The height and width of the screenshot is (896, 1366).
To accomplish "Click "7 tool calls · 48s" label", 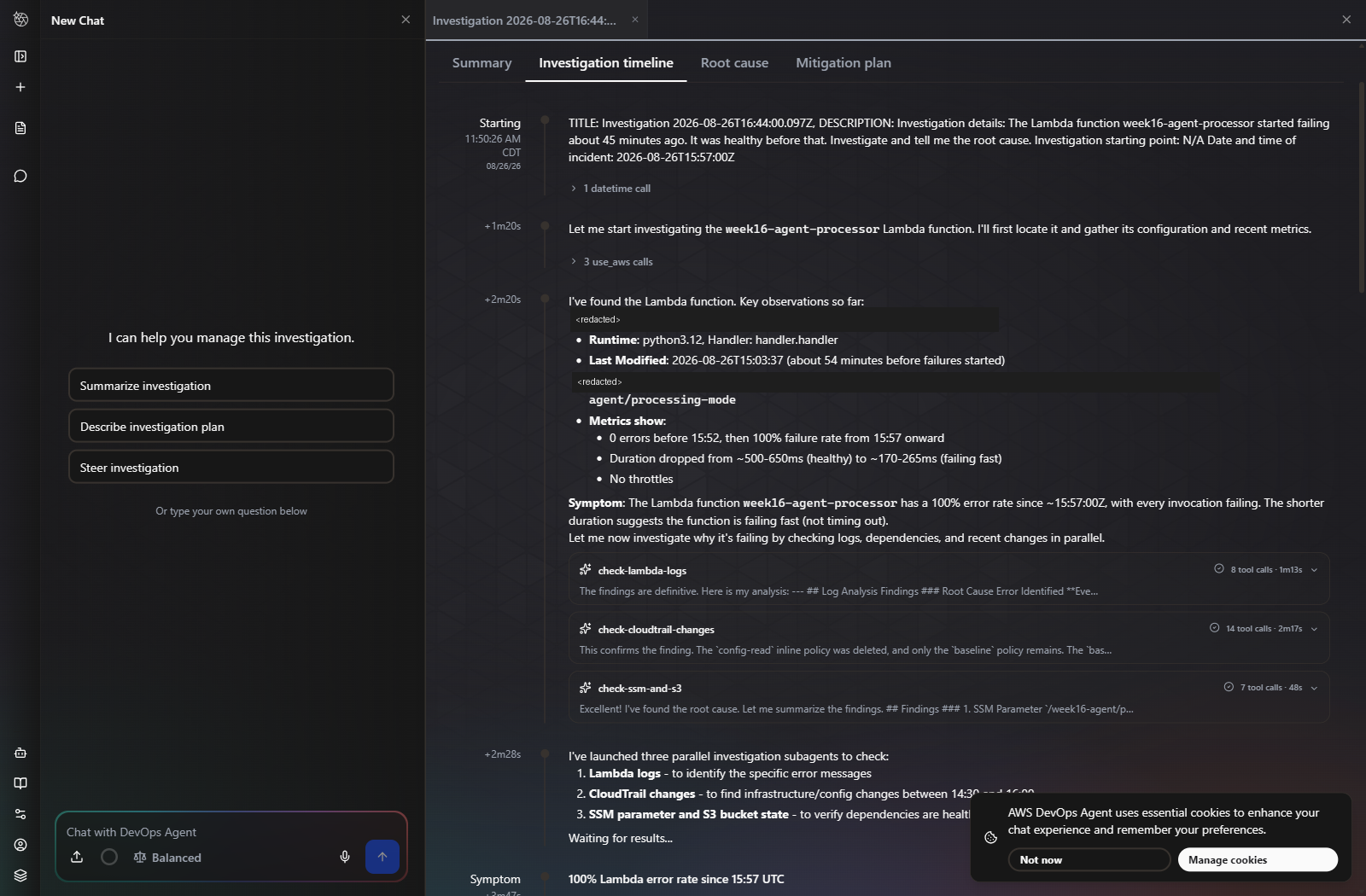I will pos(1271,688).
